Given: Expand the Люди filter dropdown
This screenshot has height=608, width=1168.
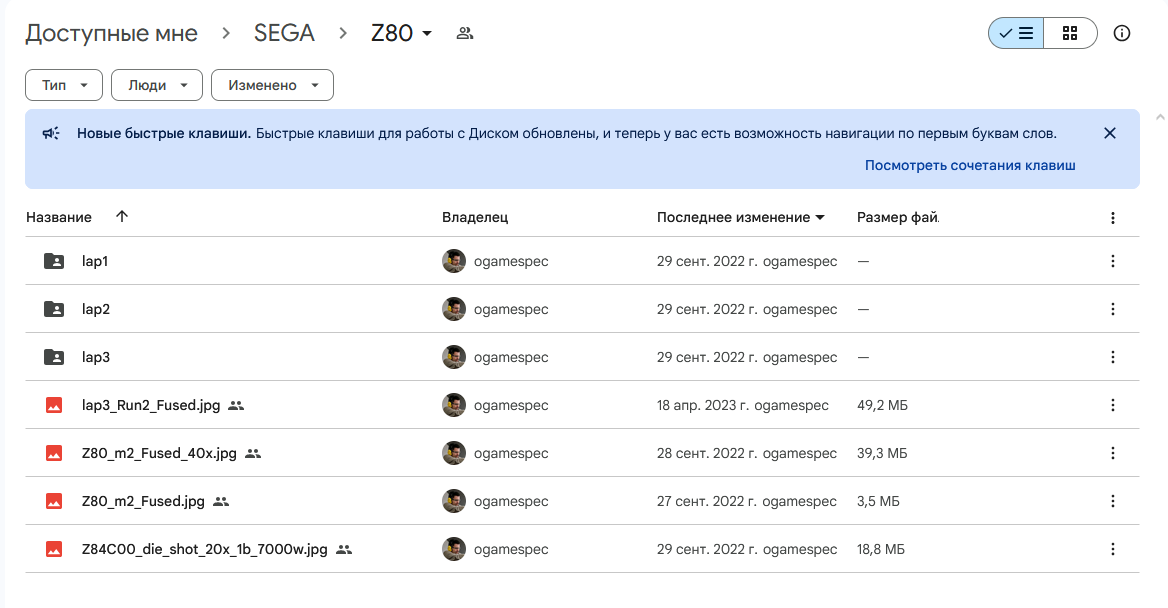Looking at the screenshot, I should (x=157, y=85).
